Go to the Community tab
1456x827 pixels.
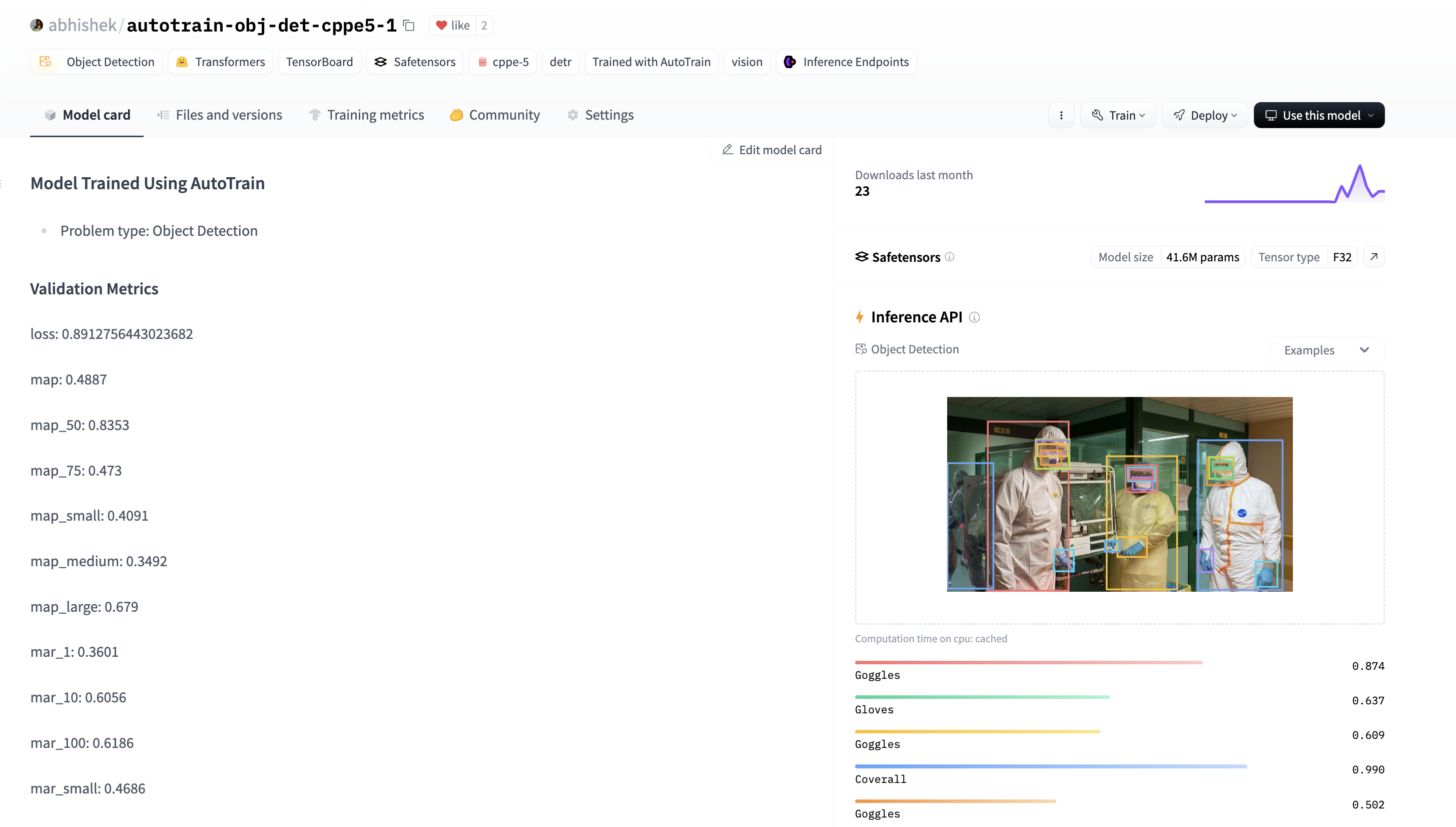pos(495,115)
